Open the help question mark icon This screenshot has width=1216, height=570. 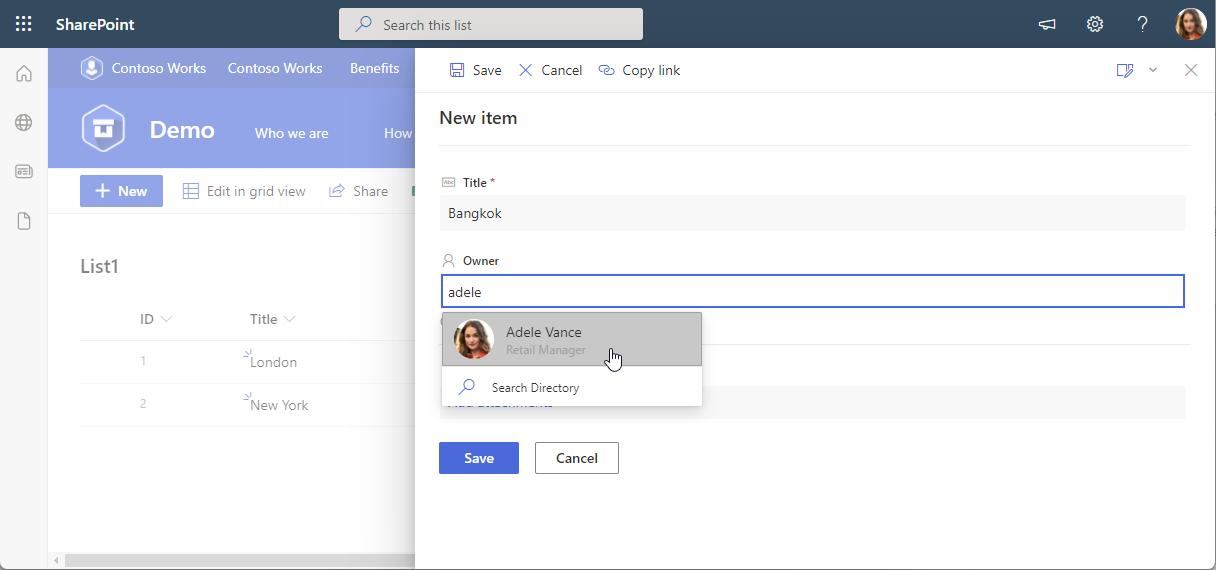[1143, 24]
